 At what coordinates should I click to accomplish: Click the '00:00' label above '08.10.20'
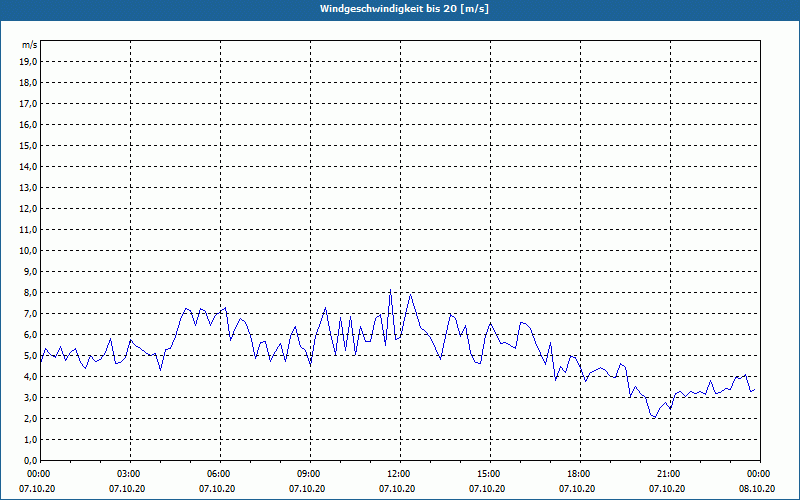point(760,474)
